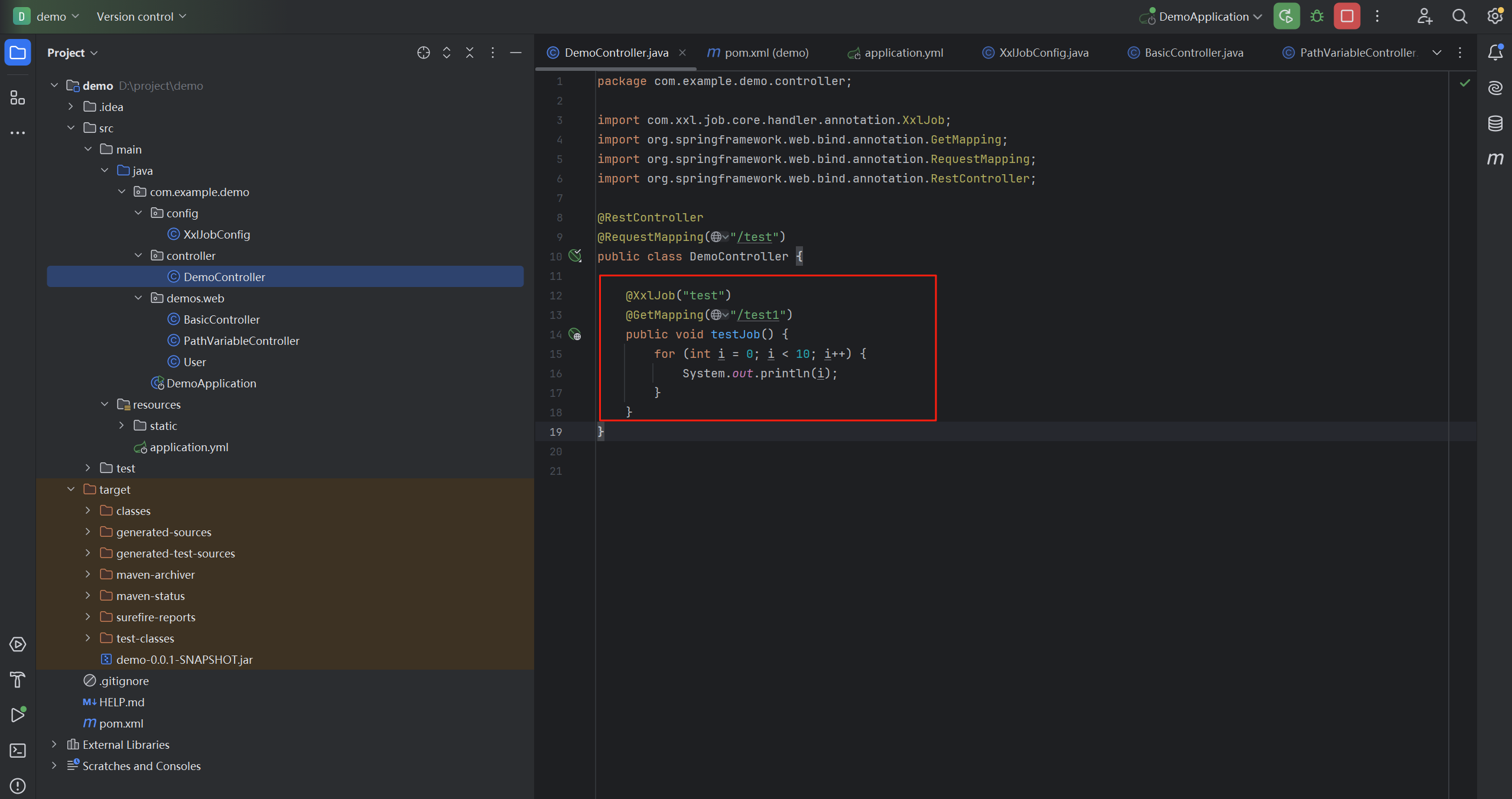Close the DemoController.java tab
Screen dimensions: 1512x799
point(682,53)
